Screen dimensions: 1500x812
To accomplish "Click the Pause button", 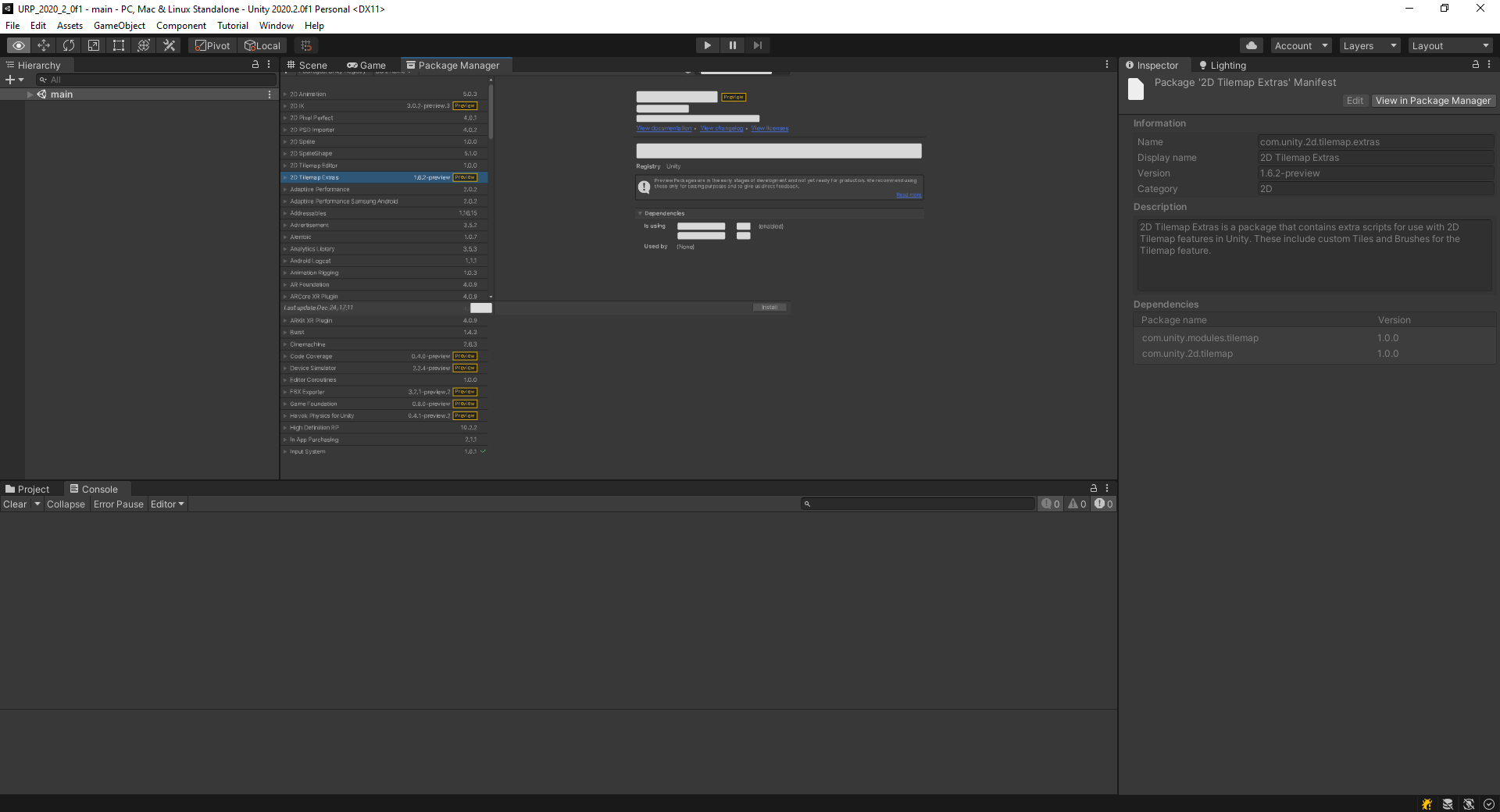I will (x=733, y=45).
